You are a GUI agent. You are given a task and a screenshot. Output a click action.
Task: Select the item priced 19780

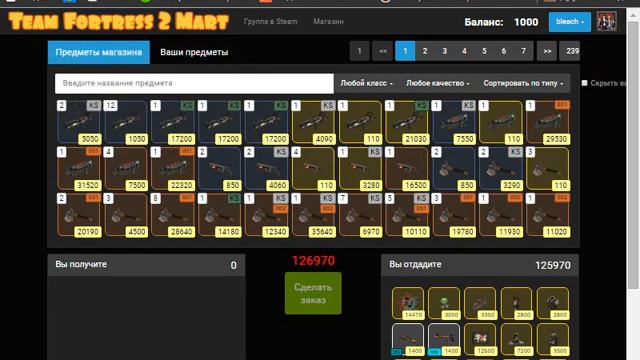tap(454, 216)
